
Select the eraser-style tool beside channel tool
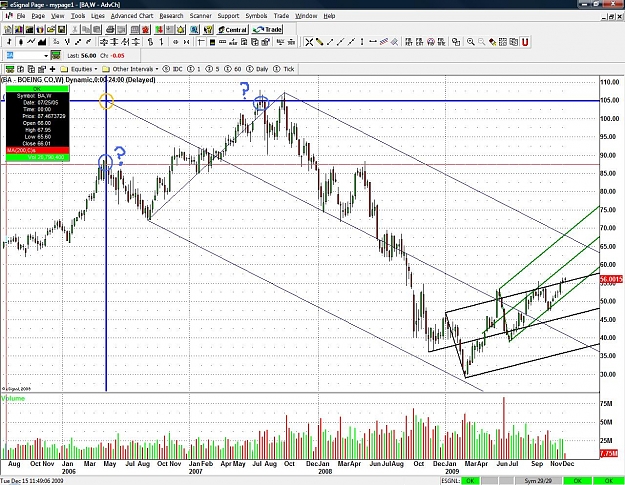pos(394,42)
